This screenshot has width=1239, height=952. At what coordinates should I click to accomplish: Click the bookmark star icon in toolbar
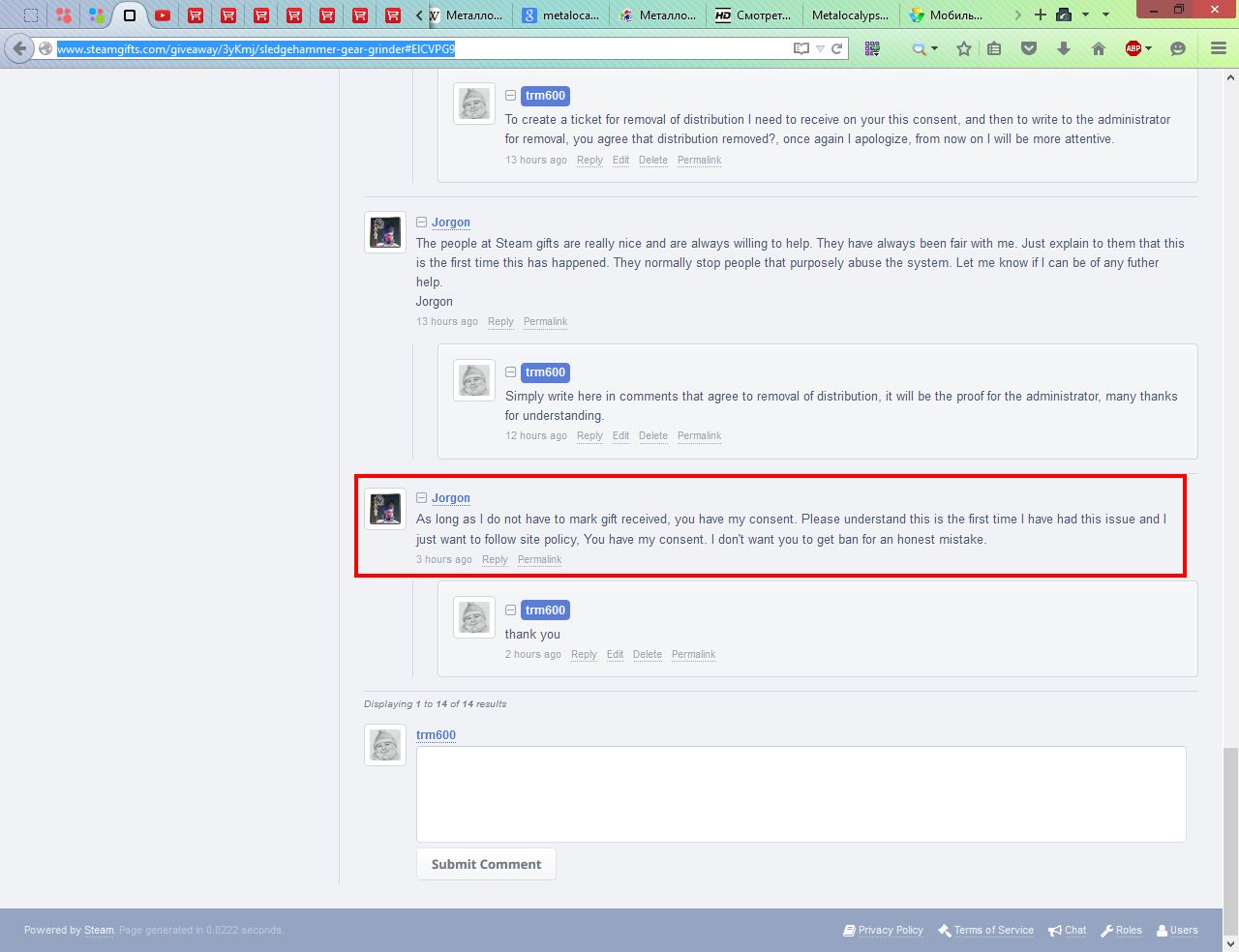pyautogui.click(x=964, y=48)
